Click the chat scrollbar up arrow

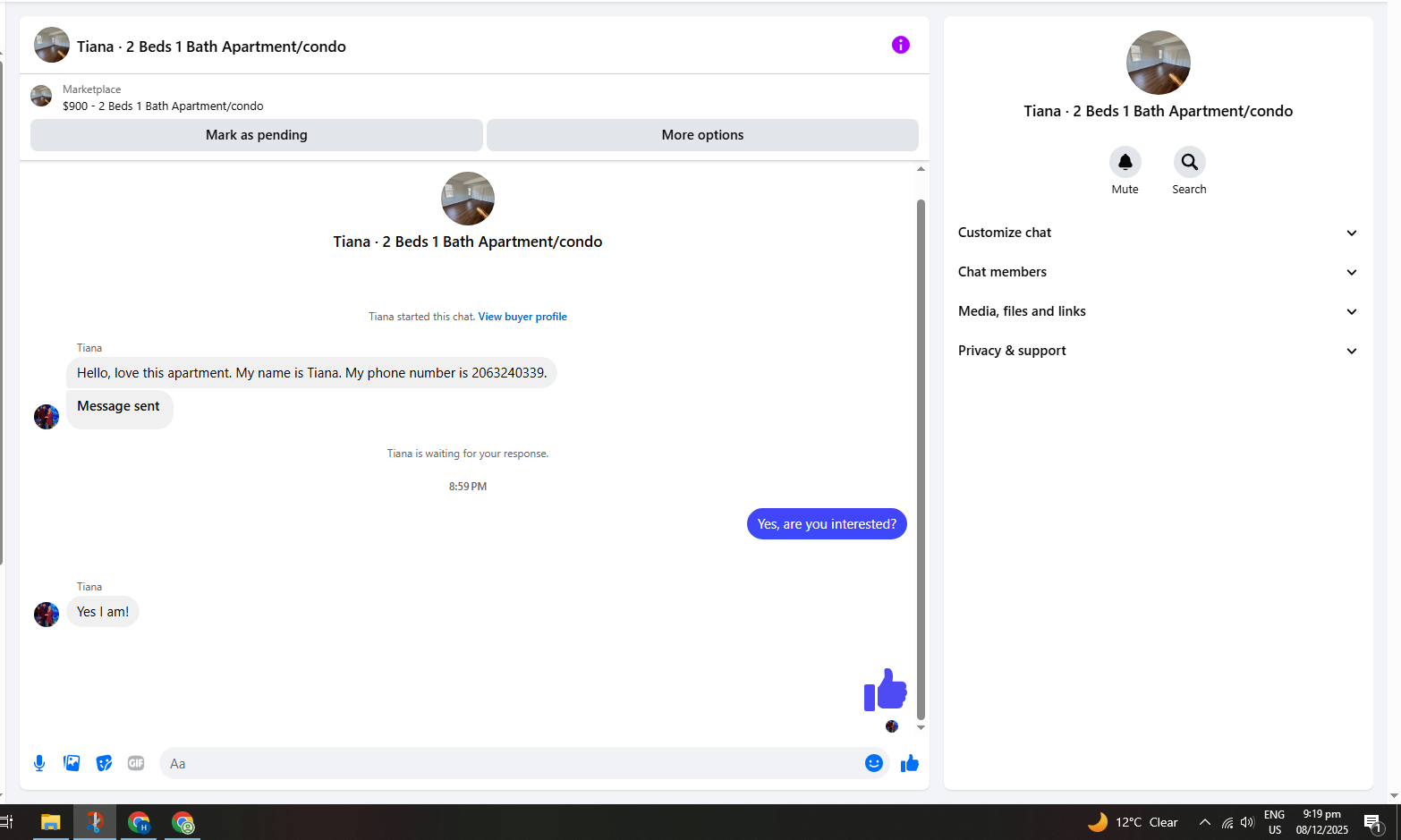(x=921, y=169)
